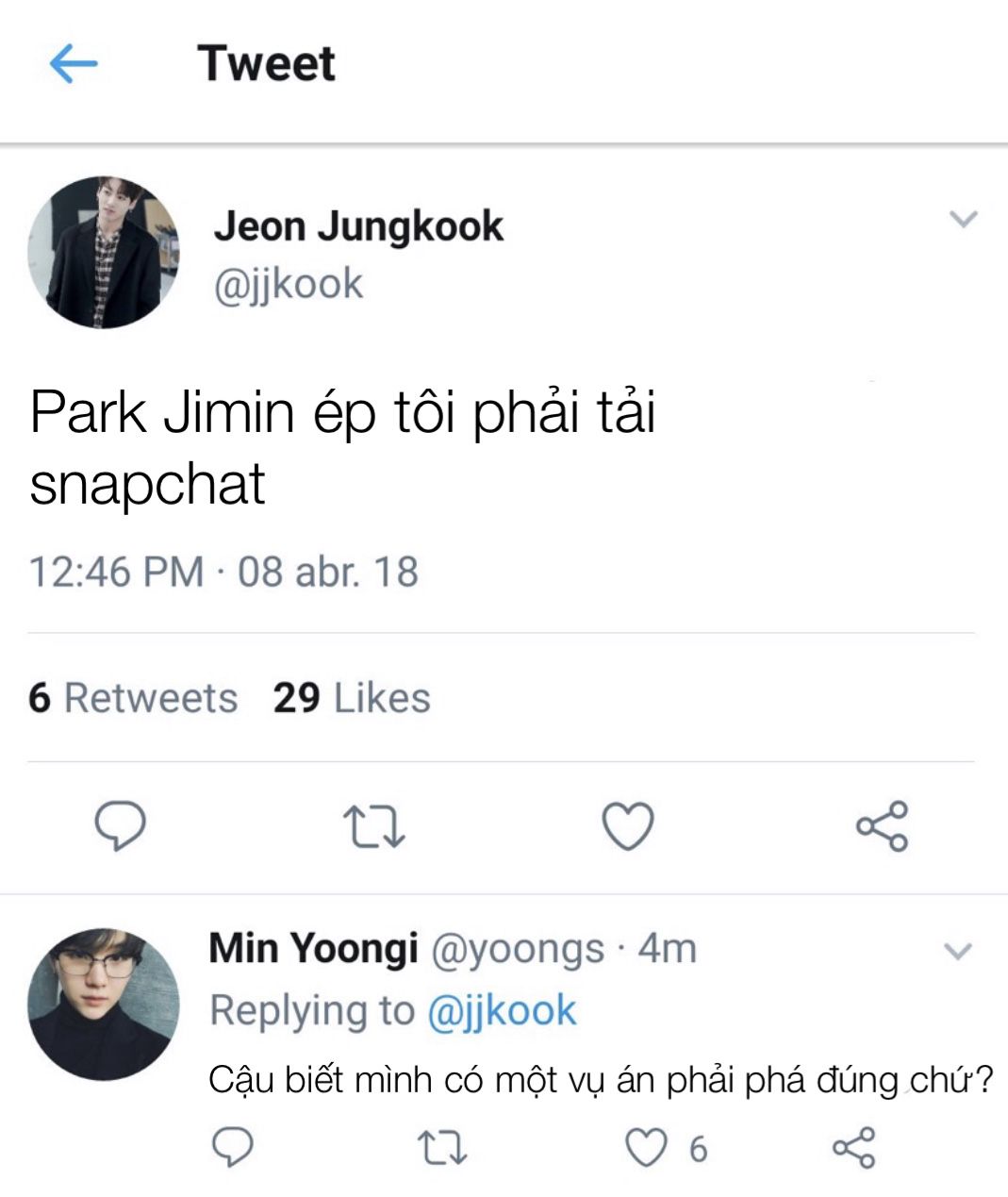Screen dimensions: 1008x1197
Task: Retweet Jeon Jungkook's main tweet
Action: (373, 826)
